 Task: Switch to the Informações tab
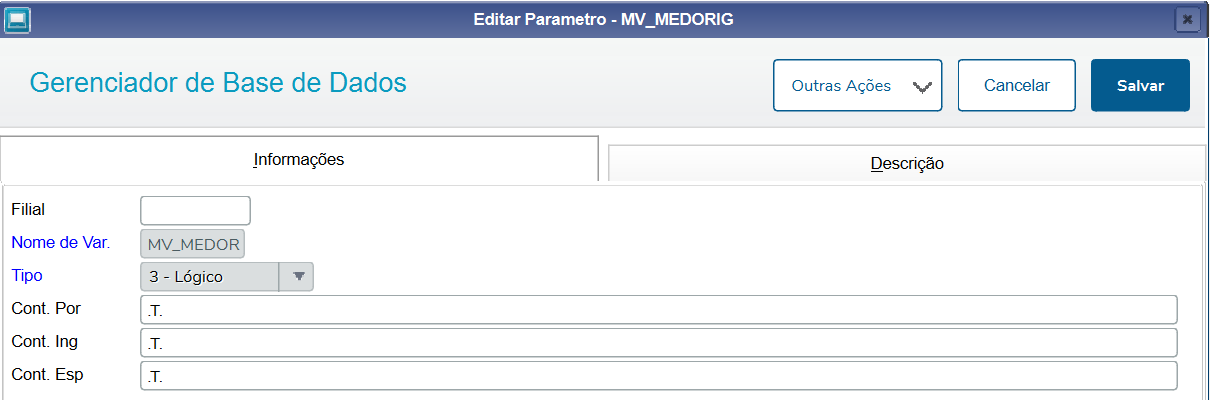tap(299, 159)
